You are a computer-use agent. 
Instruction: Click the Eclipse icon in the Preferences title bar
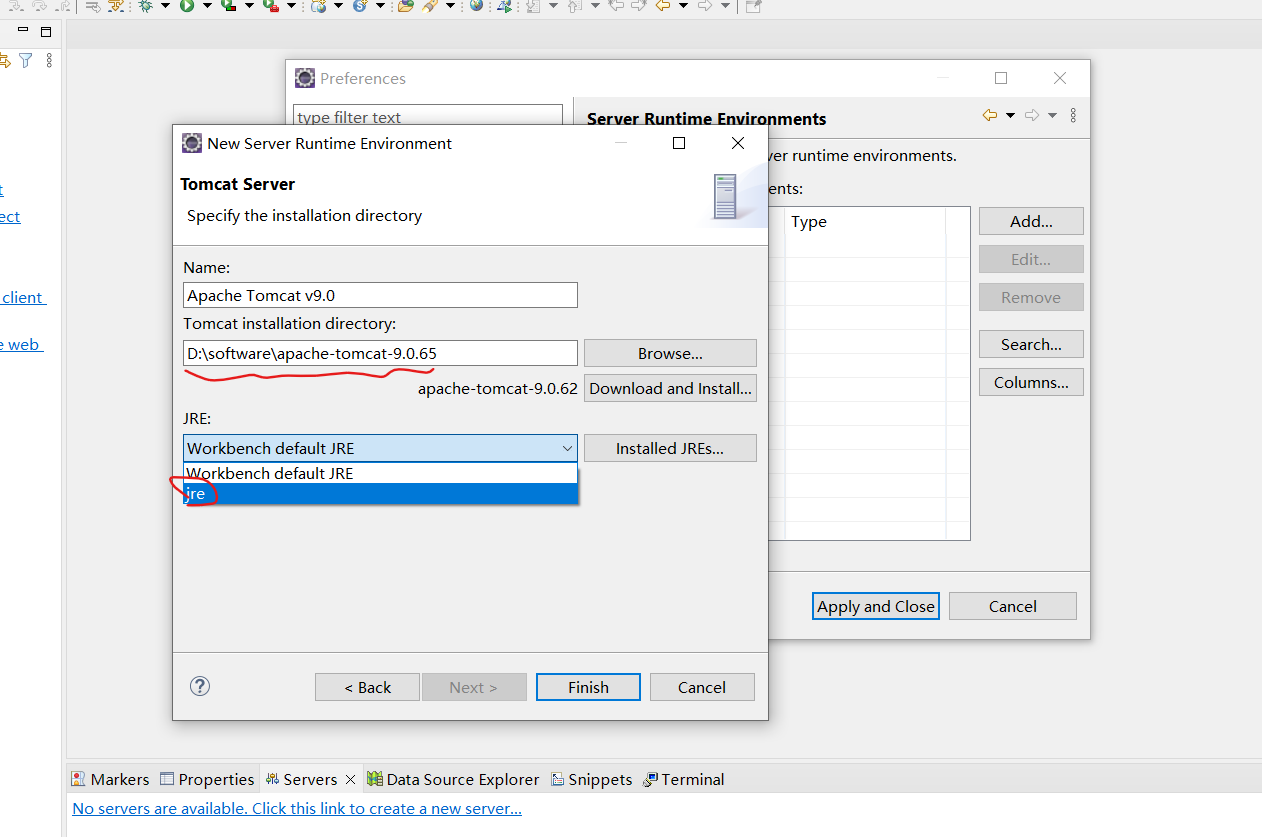tap(305, 78)
